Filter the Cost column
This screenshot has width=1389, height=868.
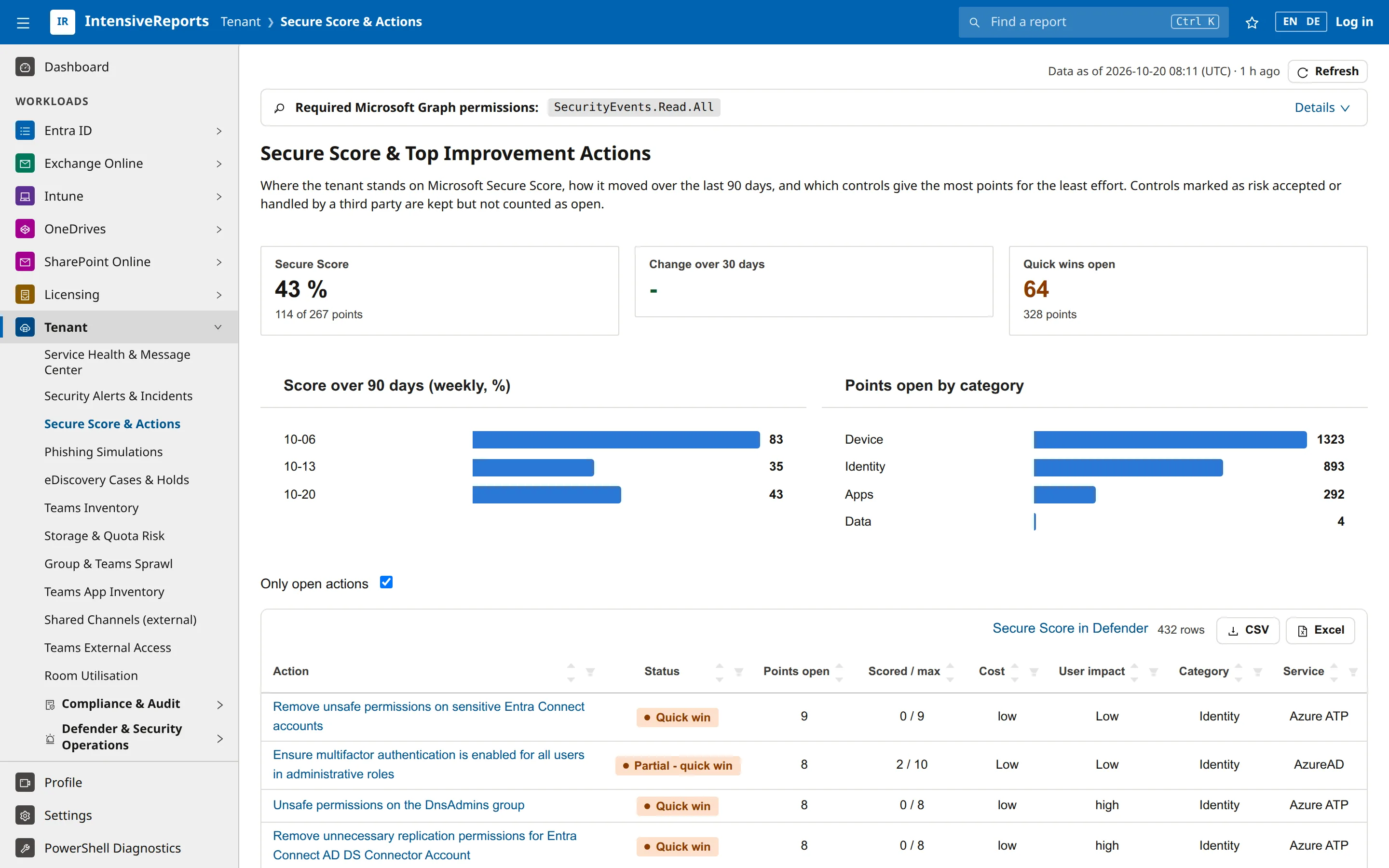pos(1034,672)
